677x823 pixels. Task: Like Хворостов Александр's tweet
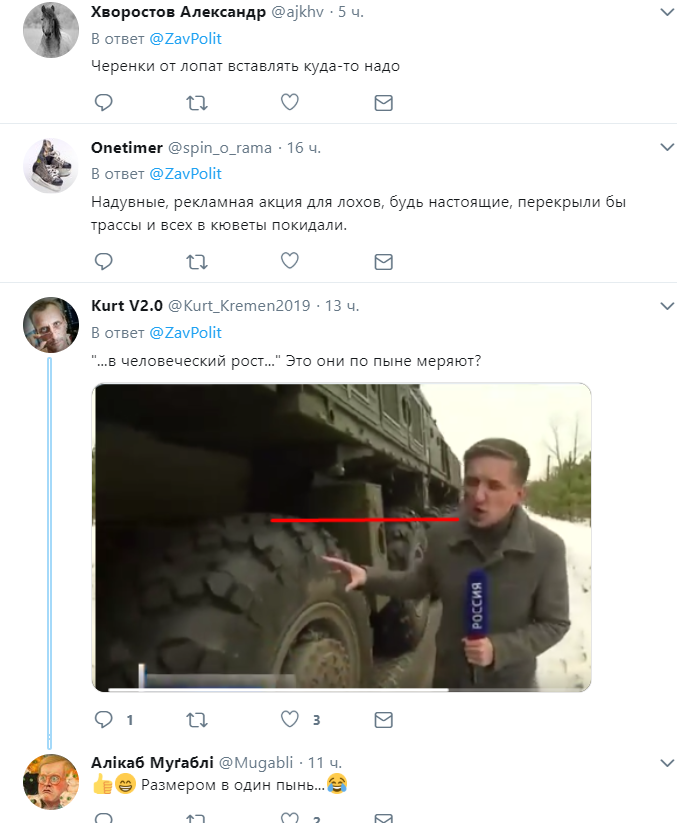pyautogui.click(x=290, y=102)
